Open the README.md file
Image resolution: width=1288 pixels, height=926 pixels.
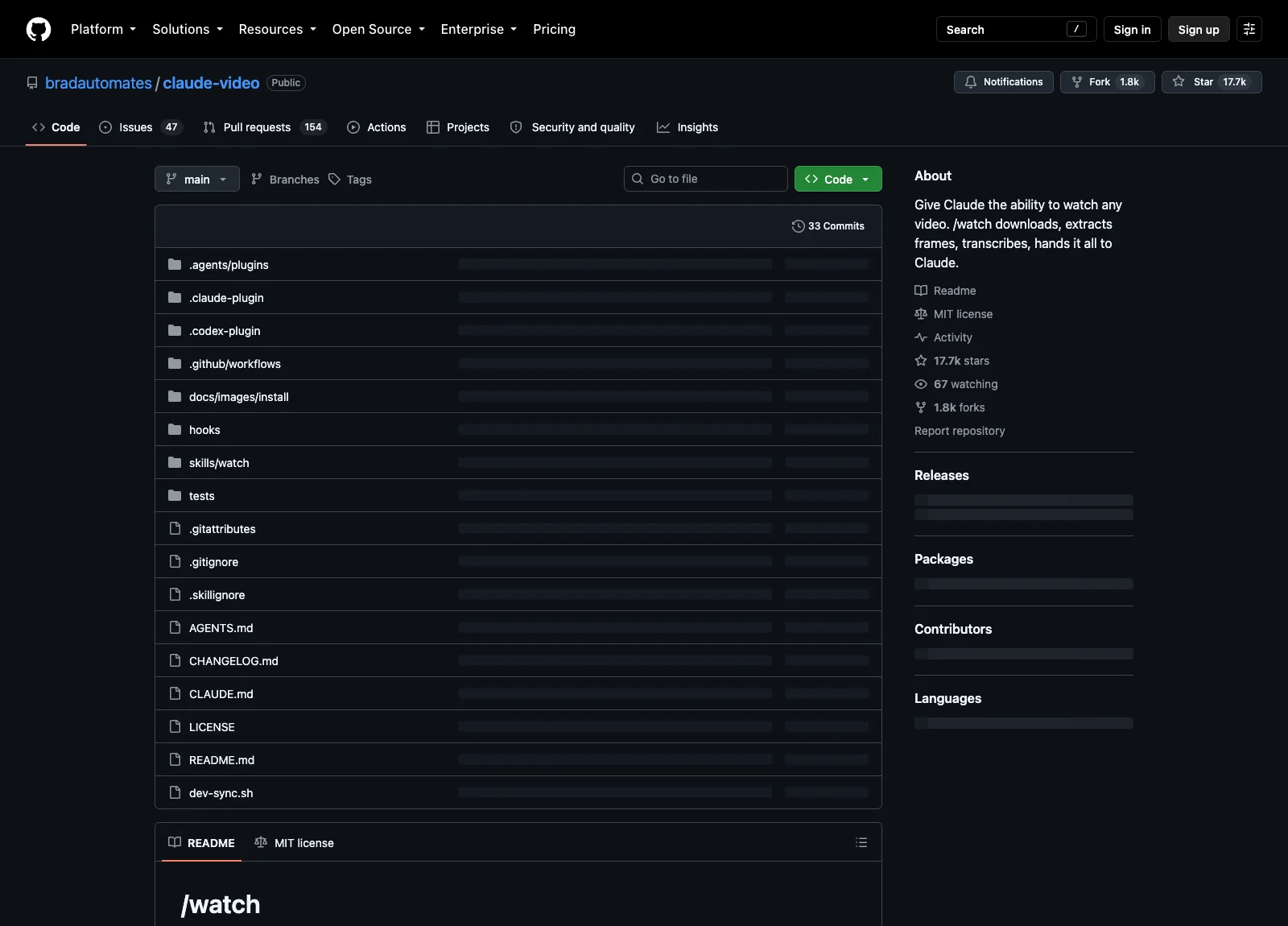coord(222,760)
